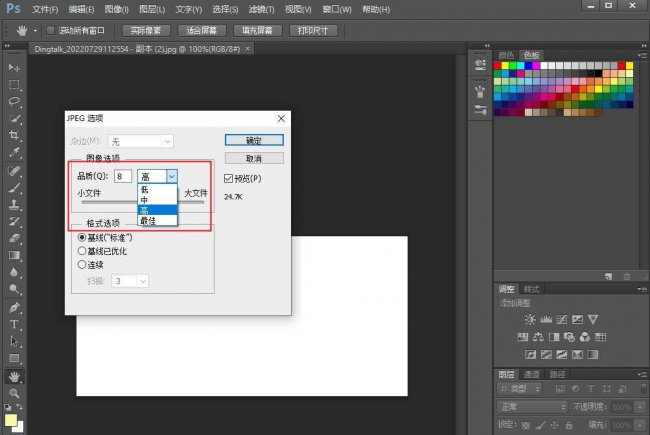Viewport: 650px width, 435px height.
Task: Select the Crop tool
Action: coord(14,135)
